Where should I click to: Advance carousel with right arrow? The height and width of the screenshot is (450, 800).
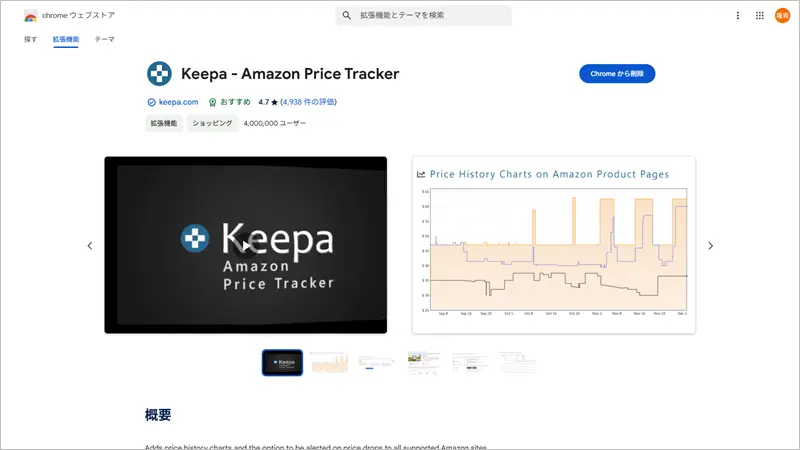(710, 245)
